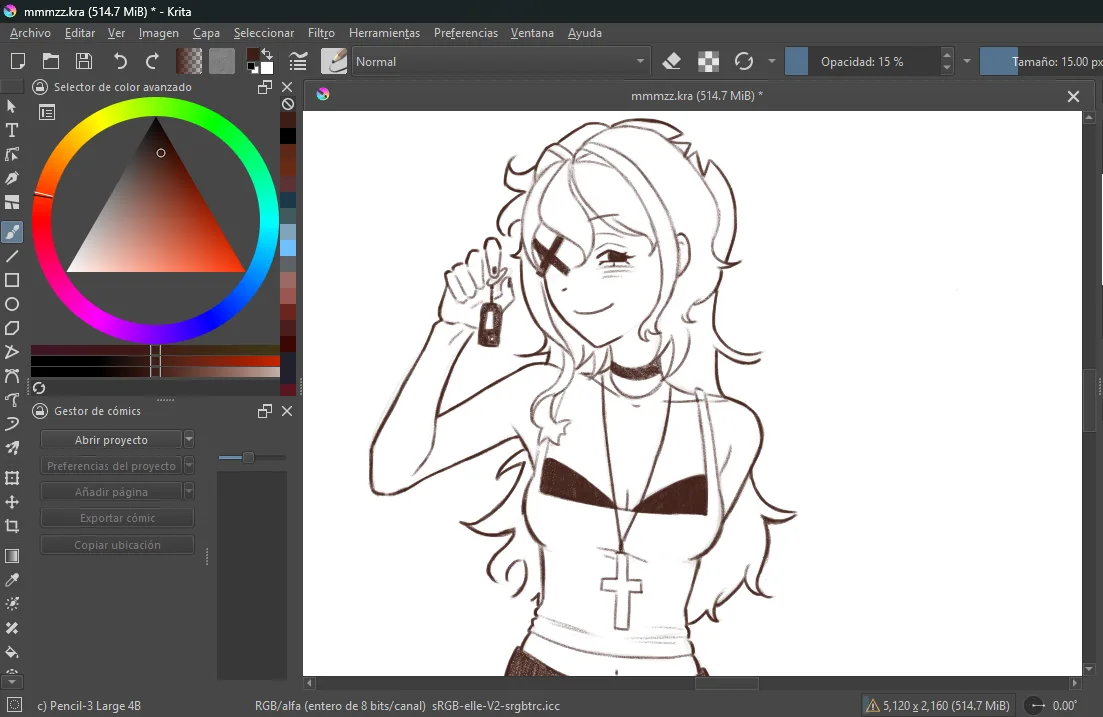Select the Select Shapes arrow tool
This screenshot has height=717, width=1103.
point(11,106)
